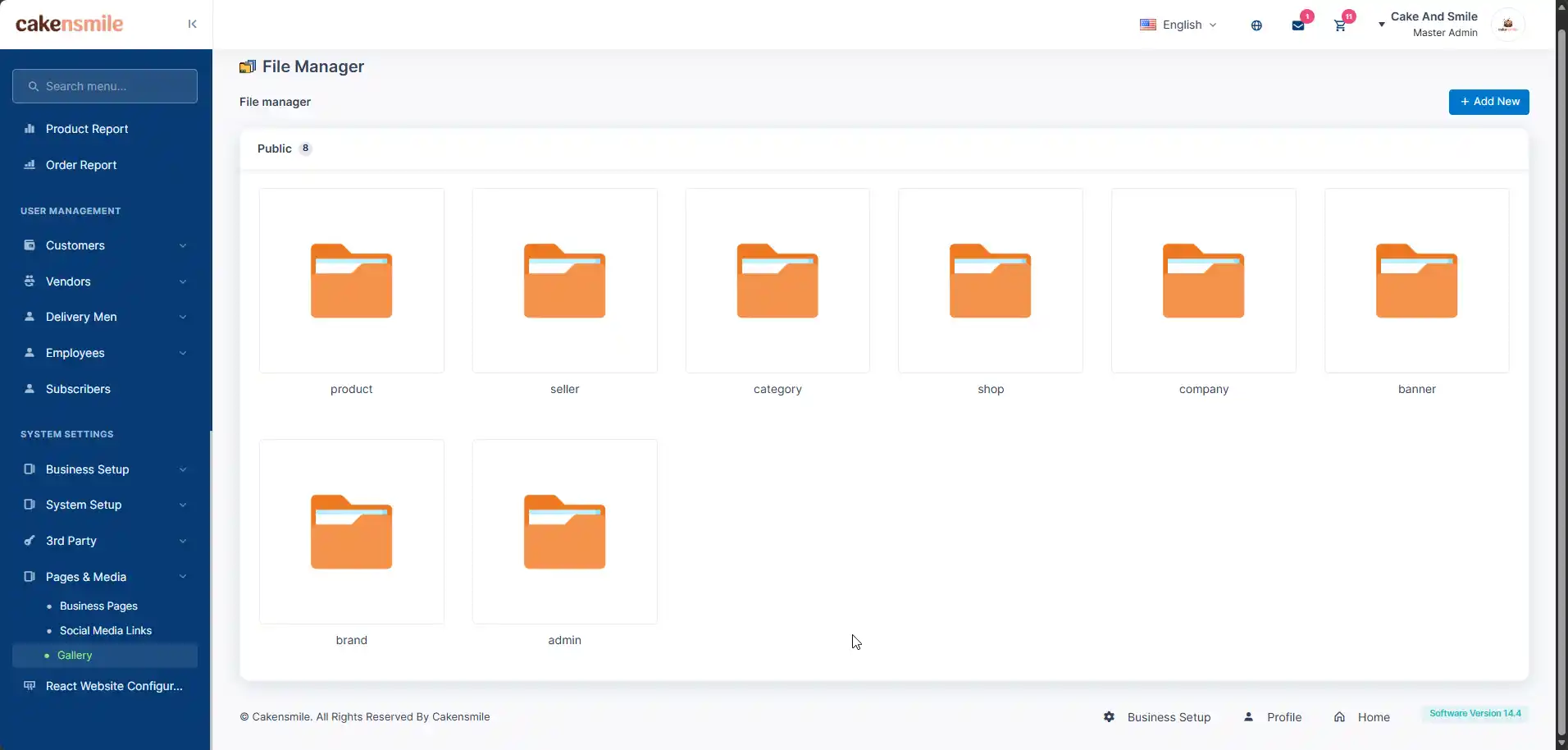Open the shopping cart icon
The height and width of the screenshot is (750, 1568).
pyautogui.click(x=1340, y=25)
